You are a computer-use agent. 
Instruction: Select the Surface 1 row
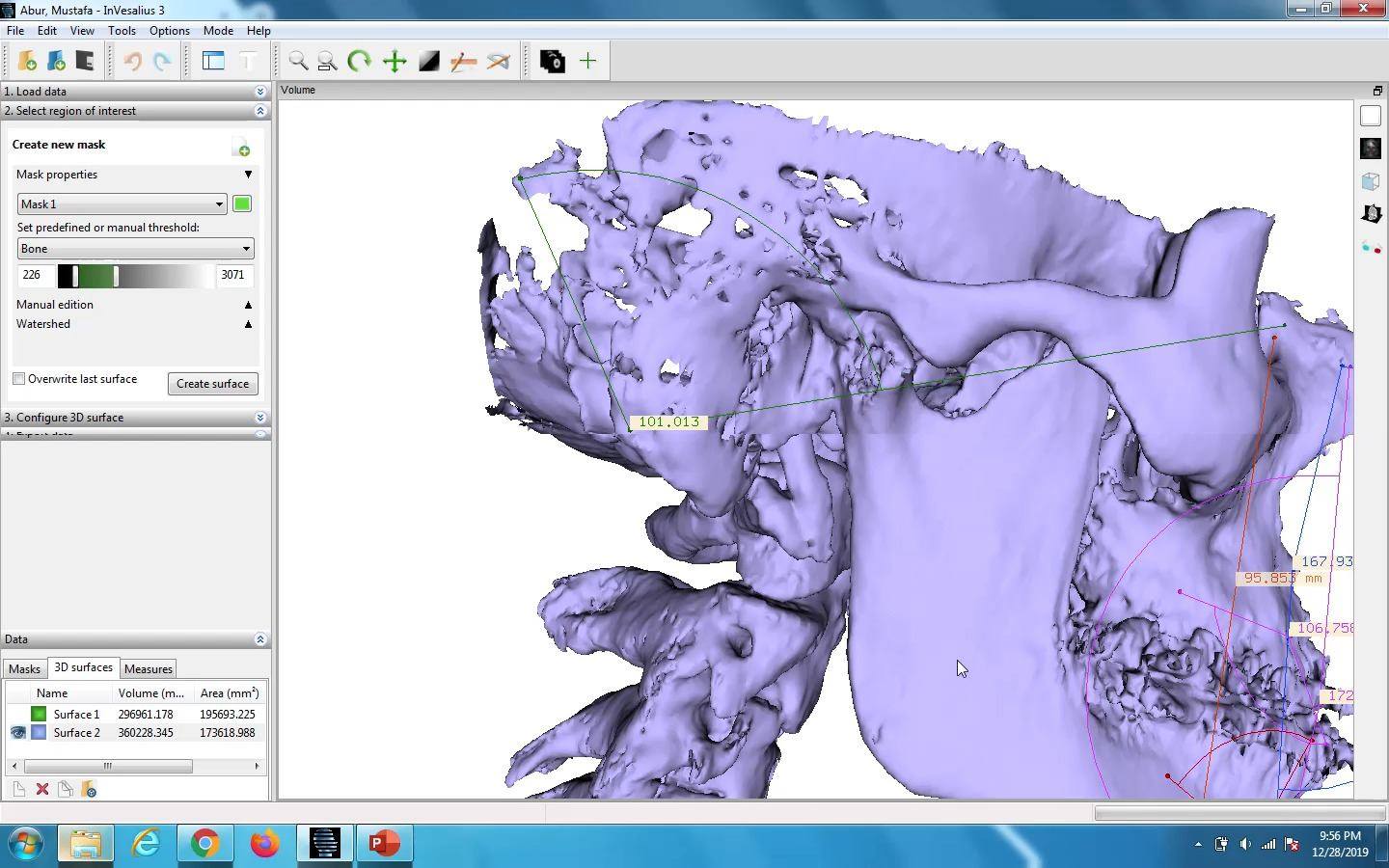135,715
